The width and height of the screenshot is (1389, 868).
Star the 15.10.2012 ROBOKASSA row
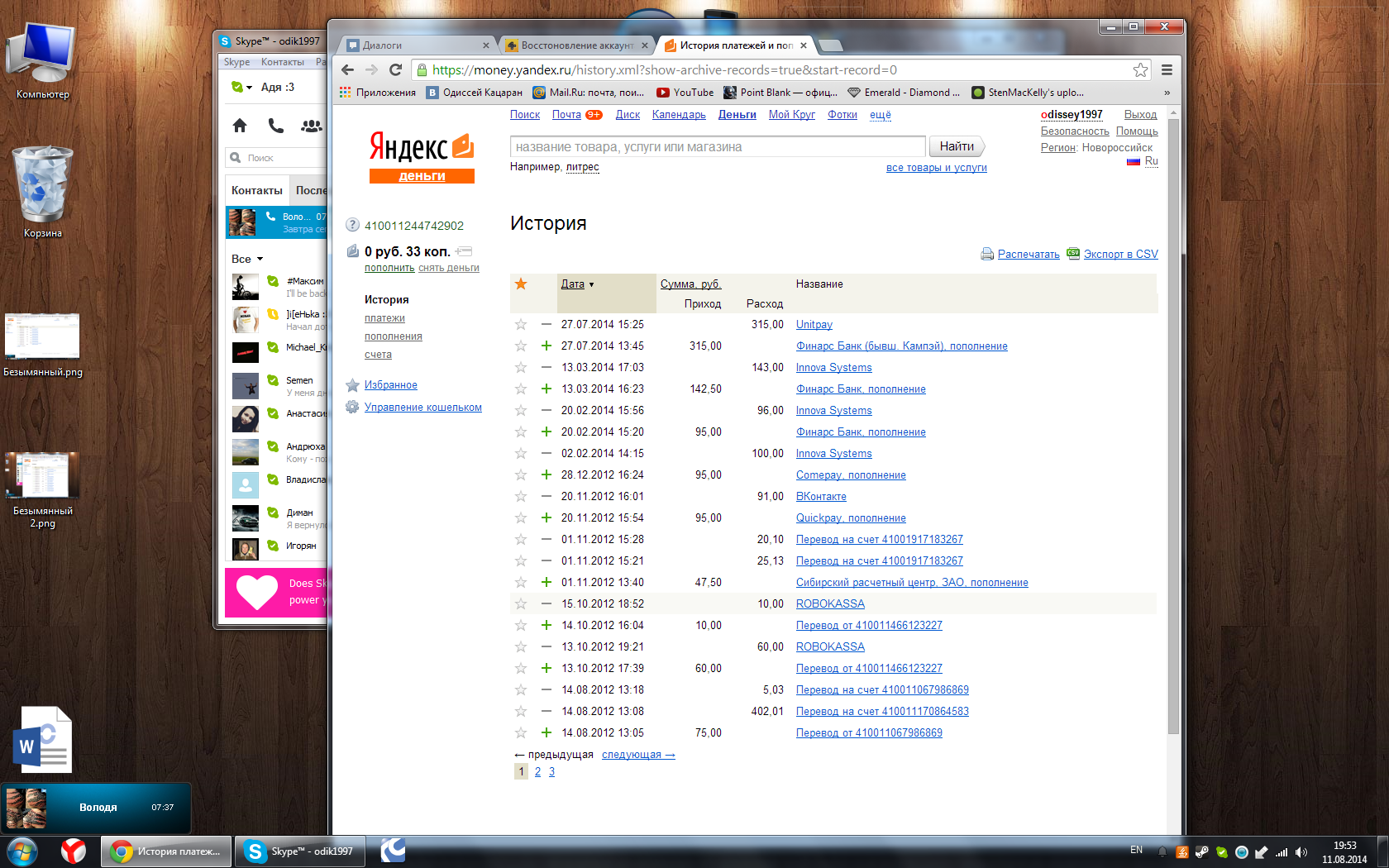521,604
